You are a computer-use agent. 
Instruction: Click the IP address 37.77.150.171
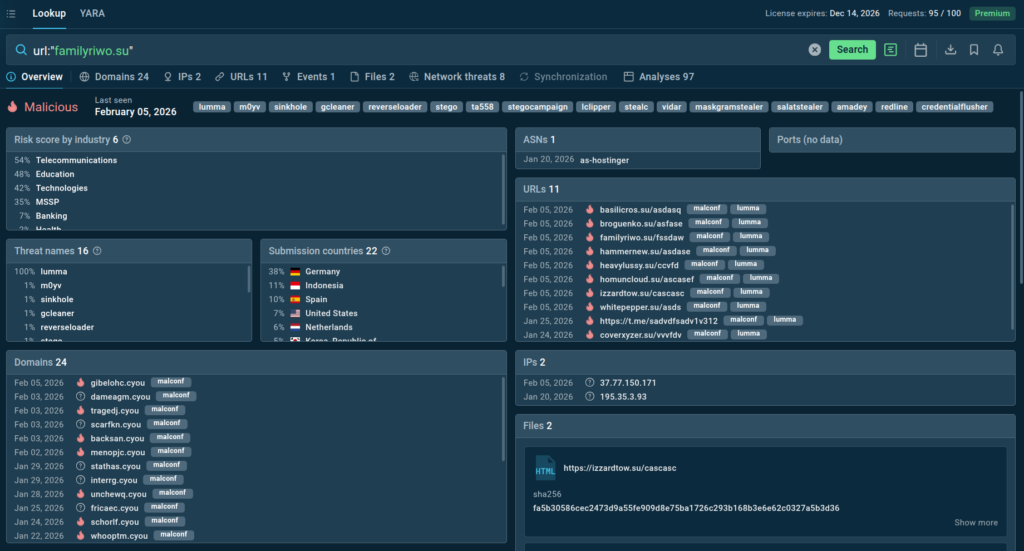point(628,383)
